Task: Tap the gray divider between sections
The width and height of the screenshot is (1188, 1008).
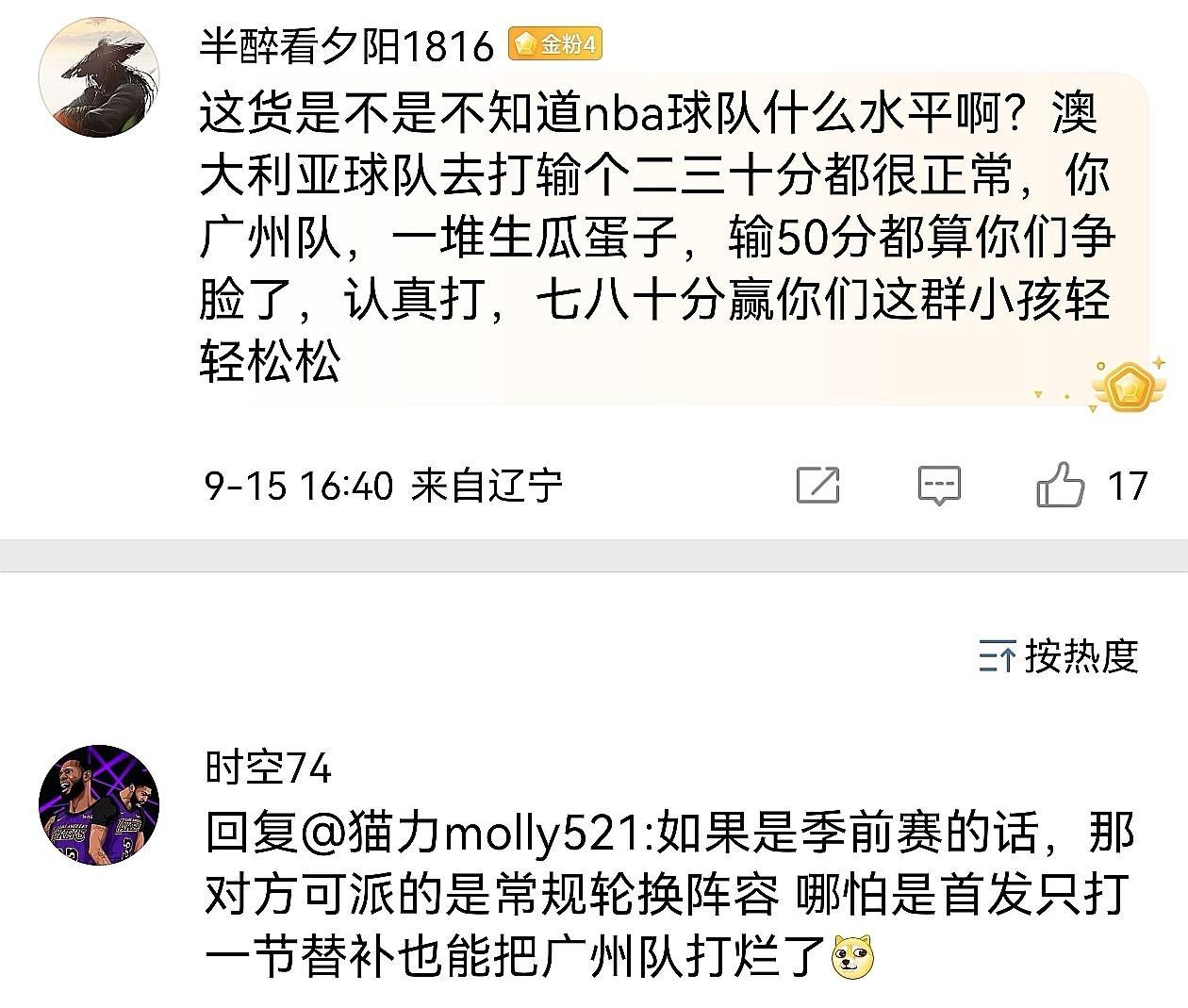Action: [x=594, y=555]
